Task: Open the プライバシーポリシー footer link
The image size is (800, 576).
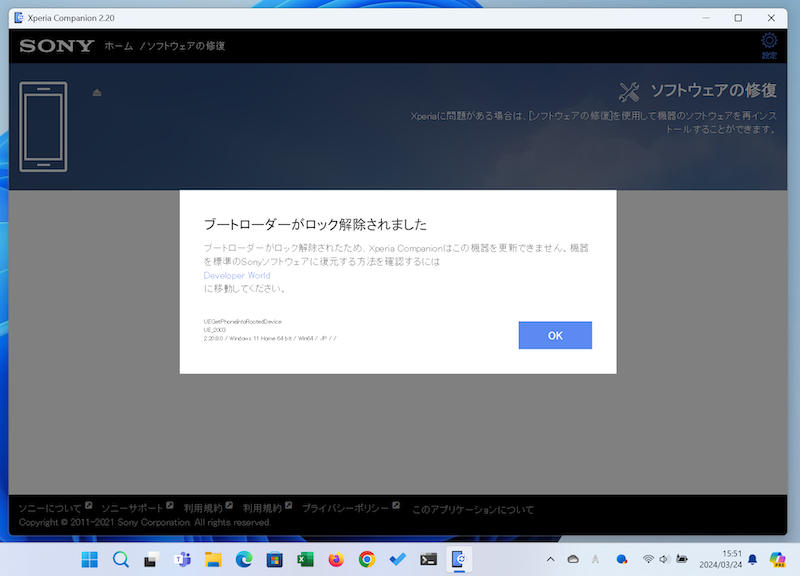Action: (x=345, y=509)
